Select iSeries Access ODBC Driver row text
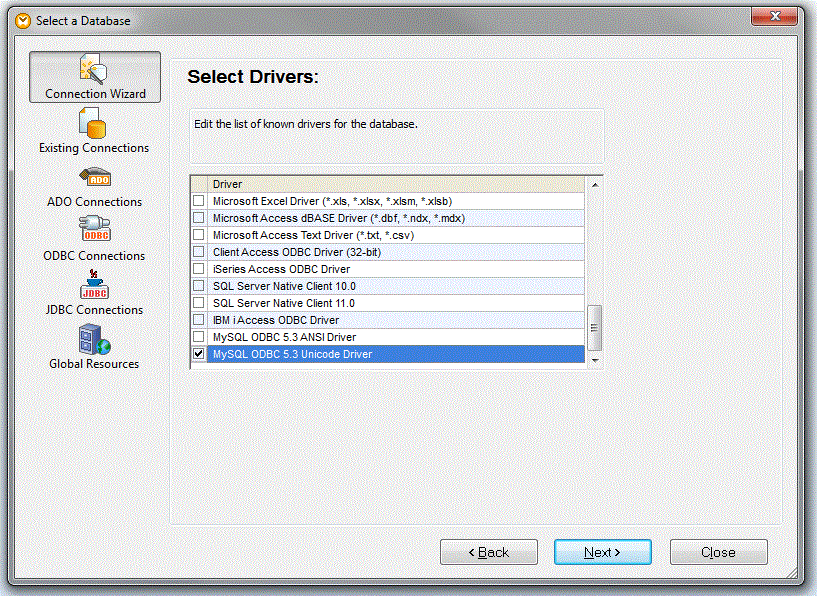The width and height of the screenshot is (817, 596). point(281,269)
